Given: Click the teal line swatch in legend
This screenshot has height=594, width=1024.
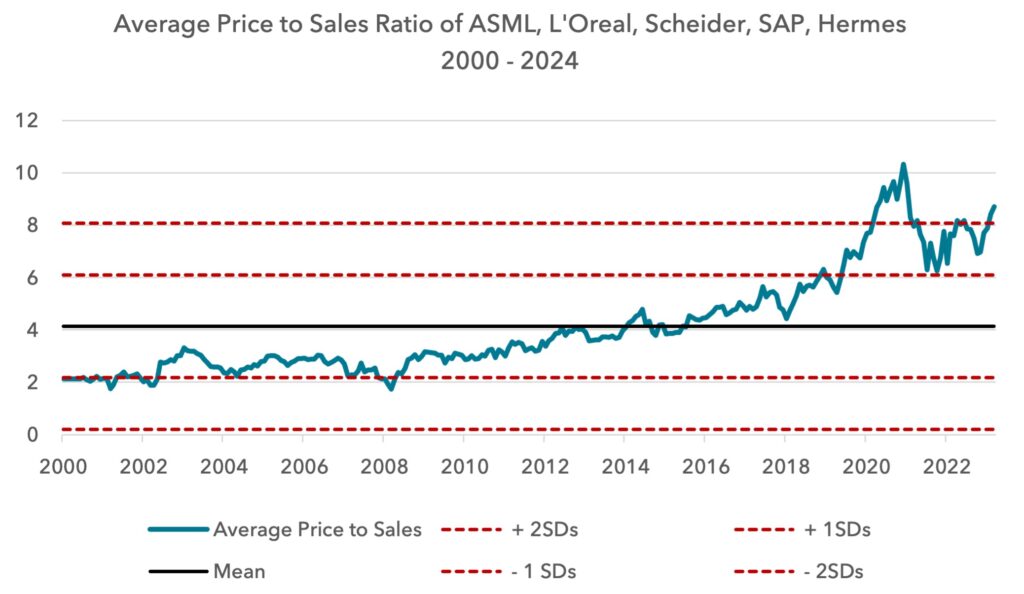Looking at the screenshot, I should tap(178, 529).
